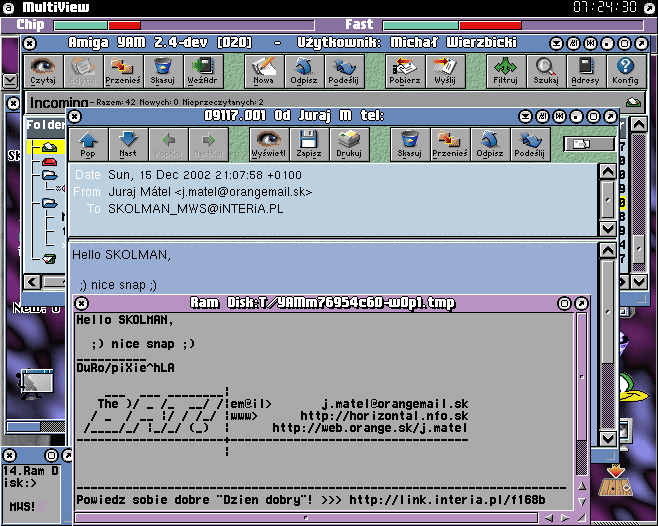Screen dimensions: 658x526
Task: Click the header scroll down arrow
Action: coord(608,229)
